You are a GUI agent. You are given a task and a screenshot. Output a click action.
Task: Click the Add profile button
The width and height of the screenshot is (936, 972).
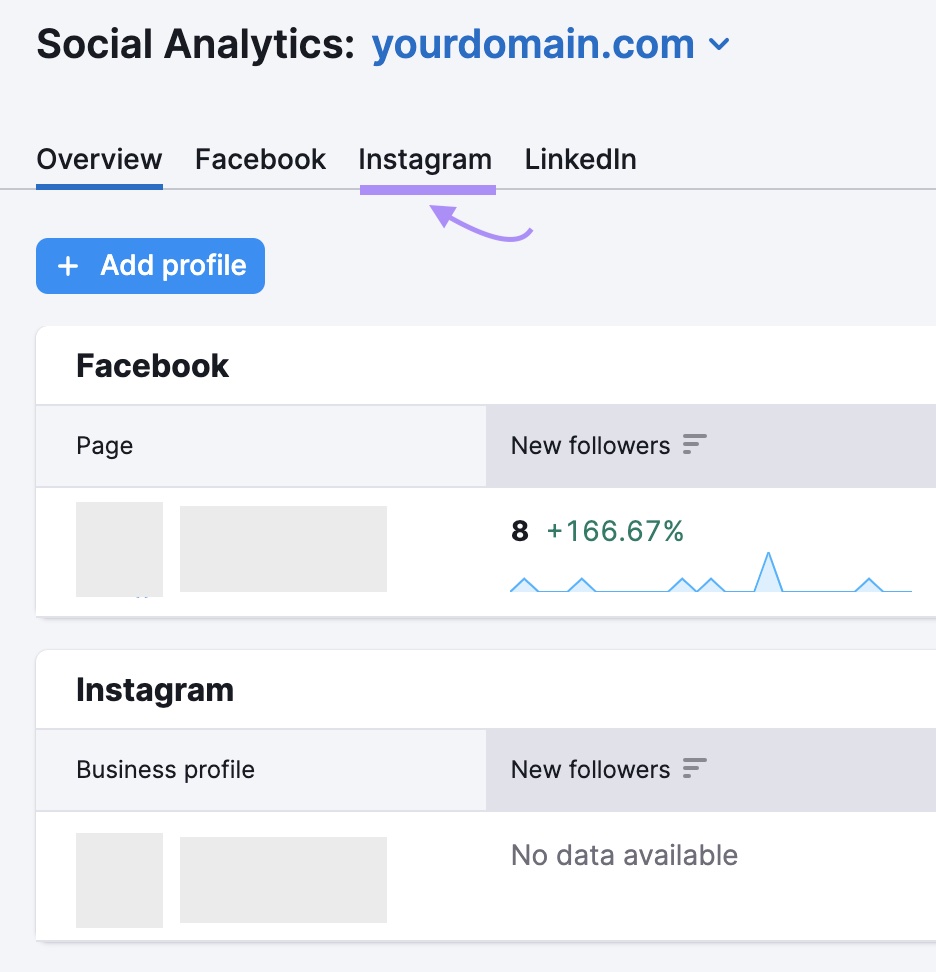(x=150, y=266)
